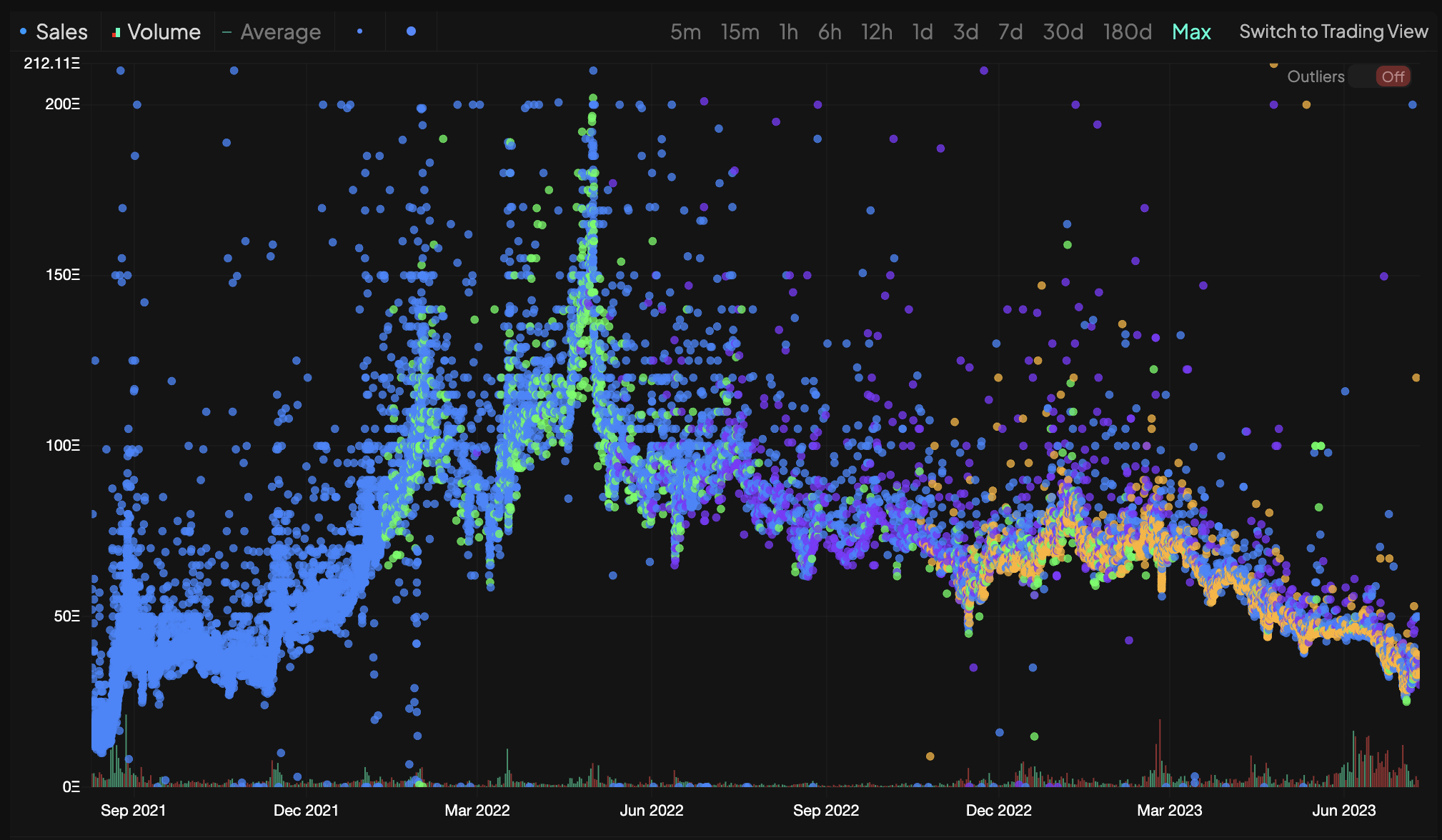This screenshot has height=840, width=1442.
Task: Pick the 7d time range
Action: pyautogui.click(x=1010, y=31)
